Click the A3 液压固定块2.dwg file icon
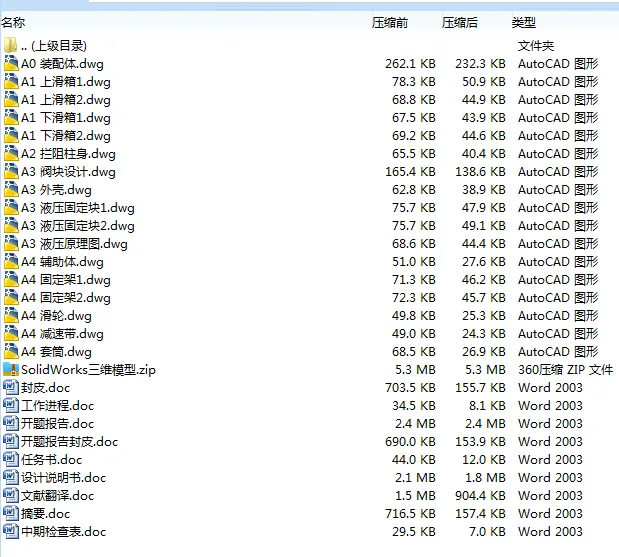Viewport: 619px width, 557px height. point(11,225)
